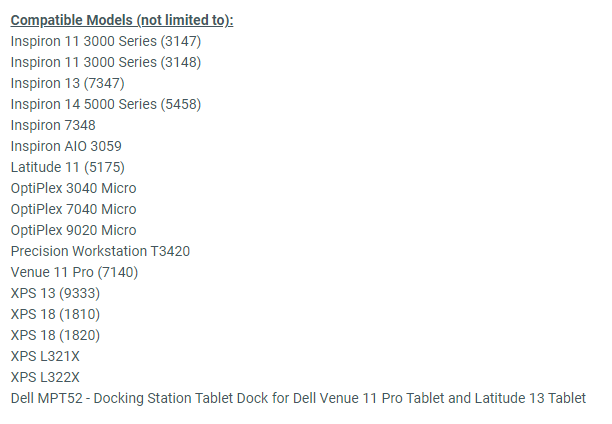Click the XPS 18 (1810) entry
This screenshot has width=612, height=424.
pos(55,315)
